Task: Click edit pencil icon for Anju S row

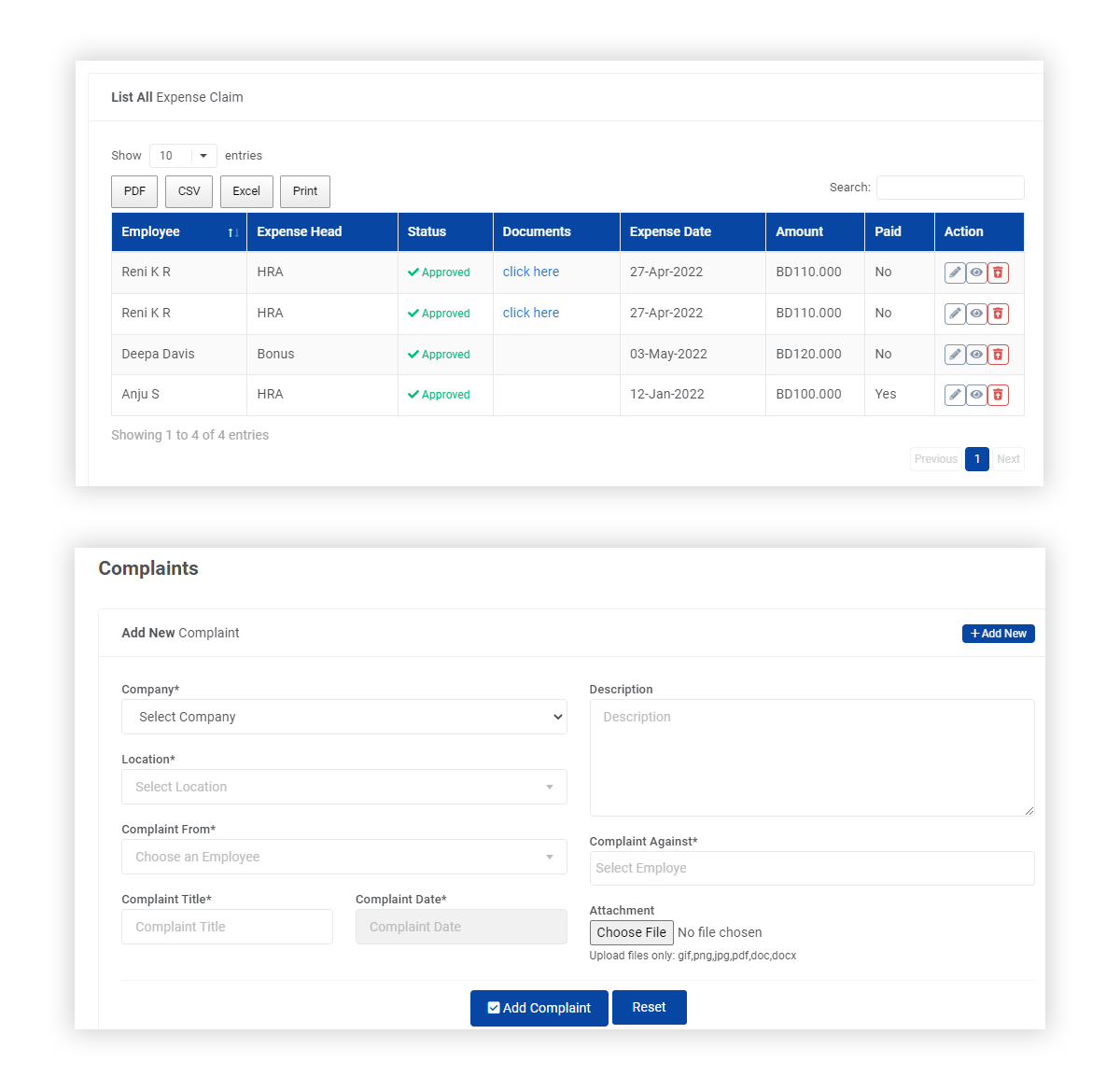Action: [x=954, y=395]
